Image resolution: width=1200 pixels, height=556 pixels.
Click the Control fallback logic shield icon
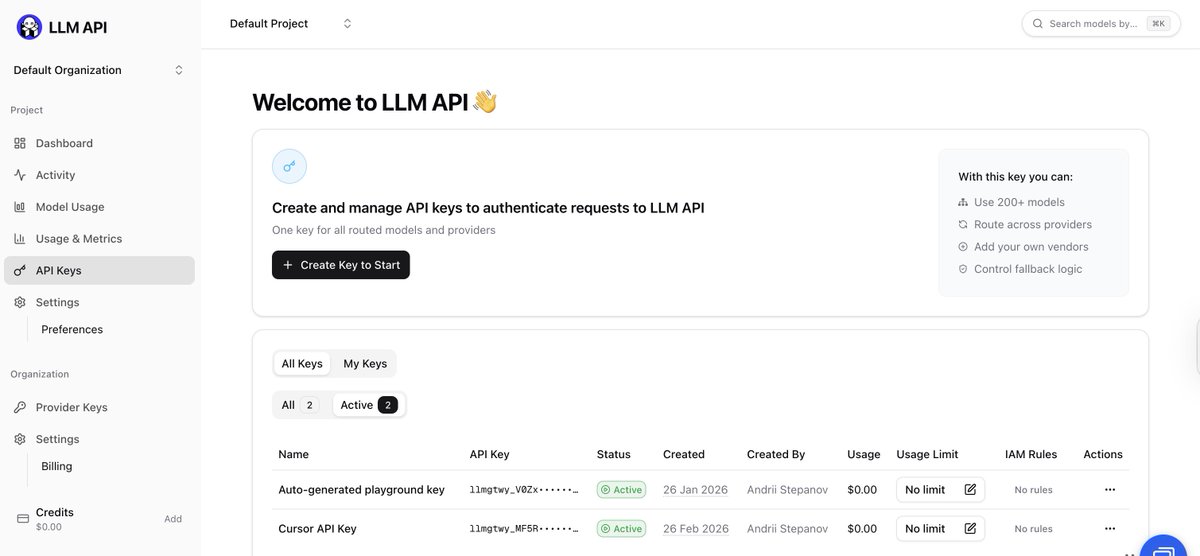coord(963,269)
